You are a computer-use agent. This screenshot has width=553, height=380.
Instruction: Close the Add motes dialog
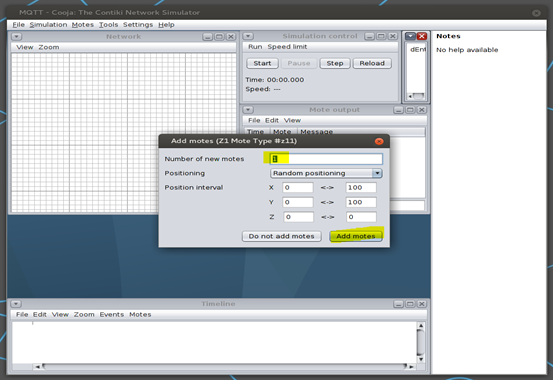click(379, 141)
